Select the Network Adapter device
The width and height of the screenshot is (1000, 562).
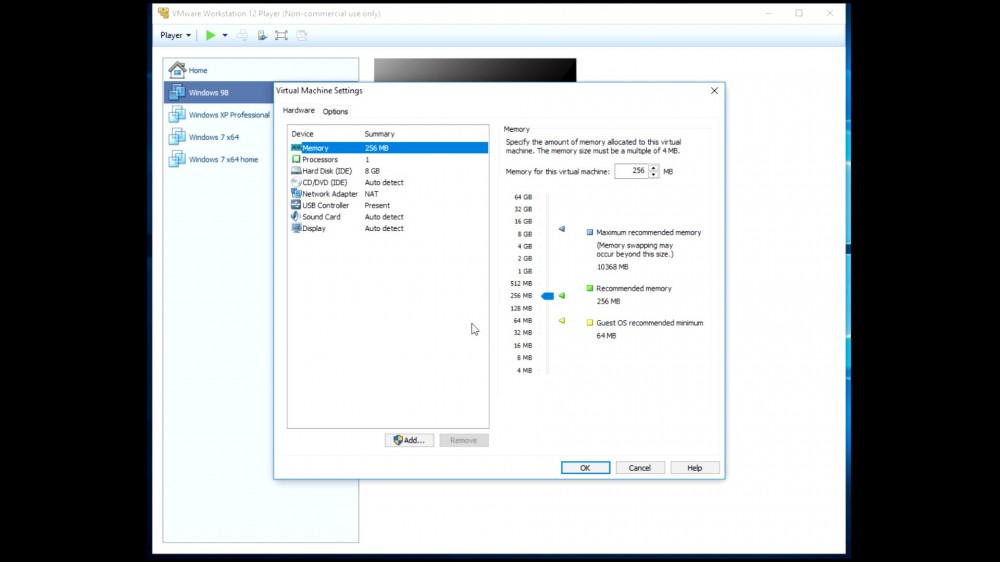(x=329, y=194)
